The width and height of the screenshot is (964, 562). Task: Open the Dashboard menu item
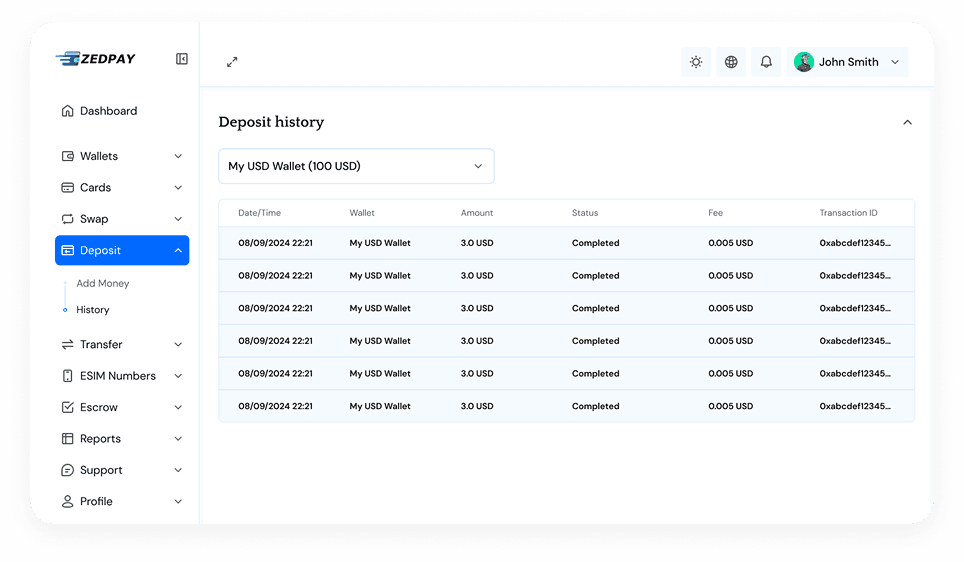click(x=108, y=111)
